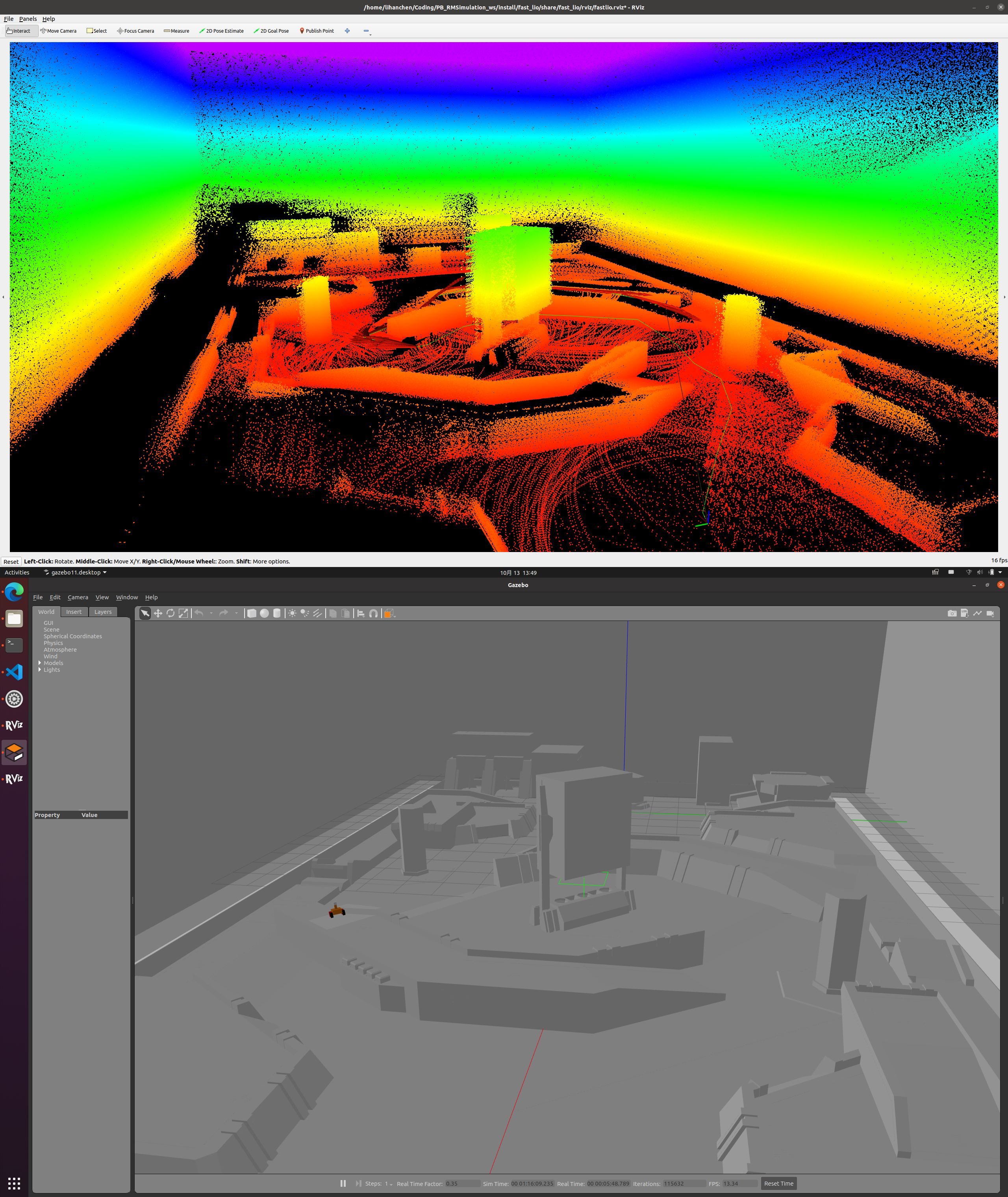Viewport: 1008px width, 1197px height.
Task: Insert a box shape in Gazebo
Action: (252, 613)
